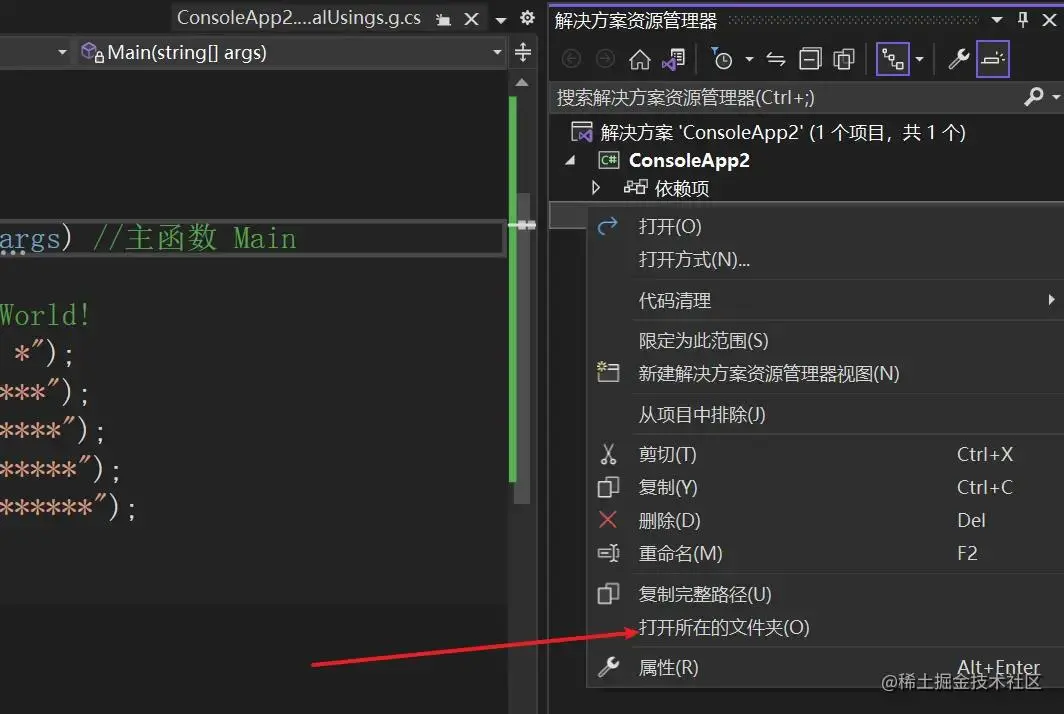Click the Show All Files icon
The height and width of the screenshot is (714, 1064).
point(843,58)
